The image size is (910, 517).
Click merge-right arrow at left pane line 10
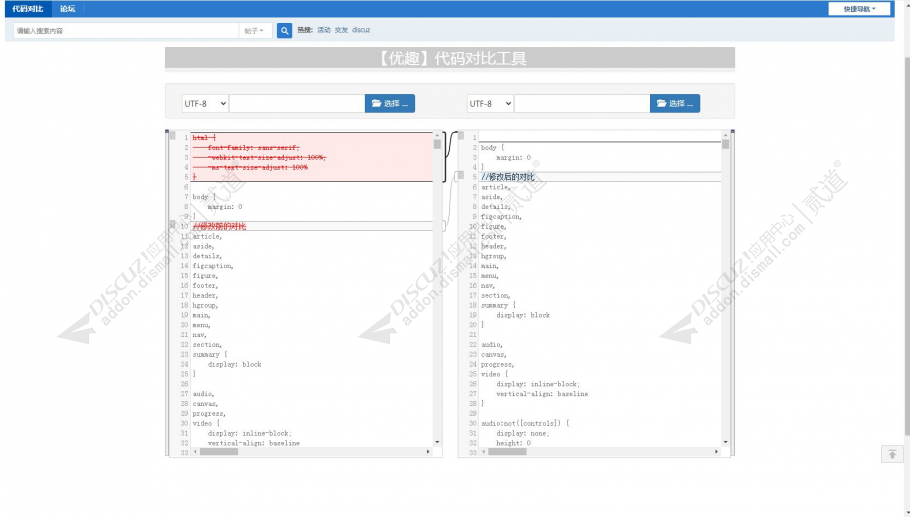(x=172, y=225)
